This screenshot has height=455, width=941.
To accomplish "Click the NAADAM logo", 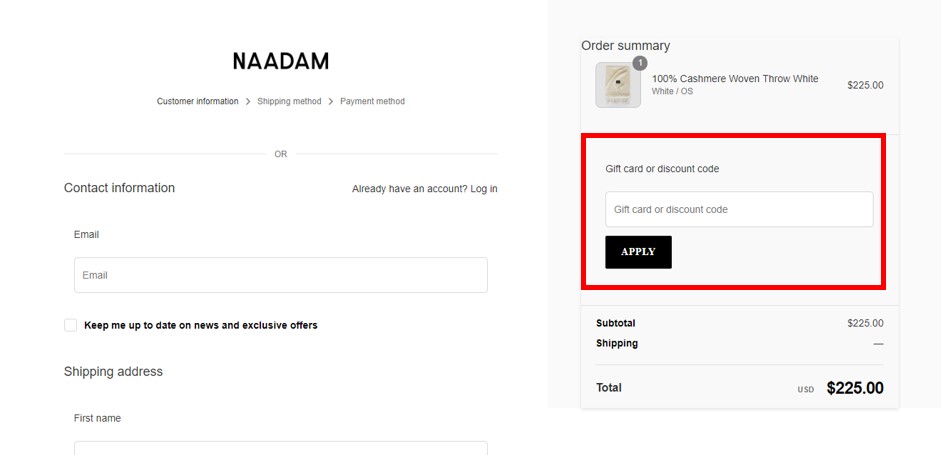I will pos(281,61).
